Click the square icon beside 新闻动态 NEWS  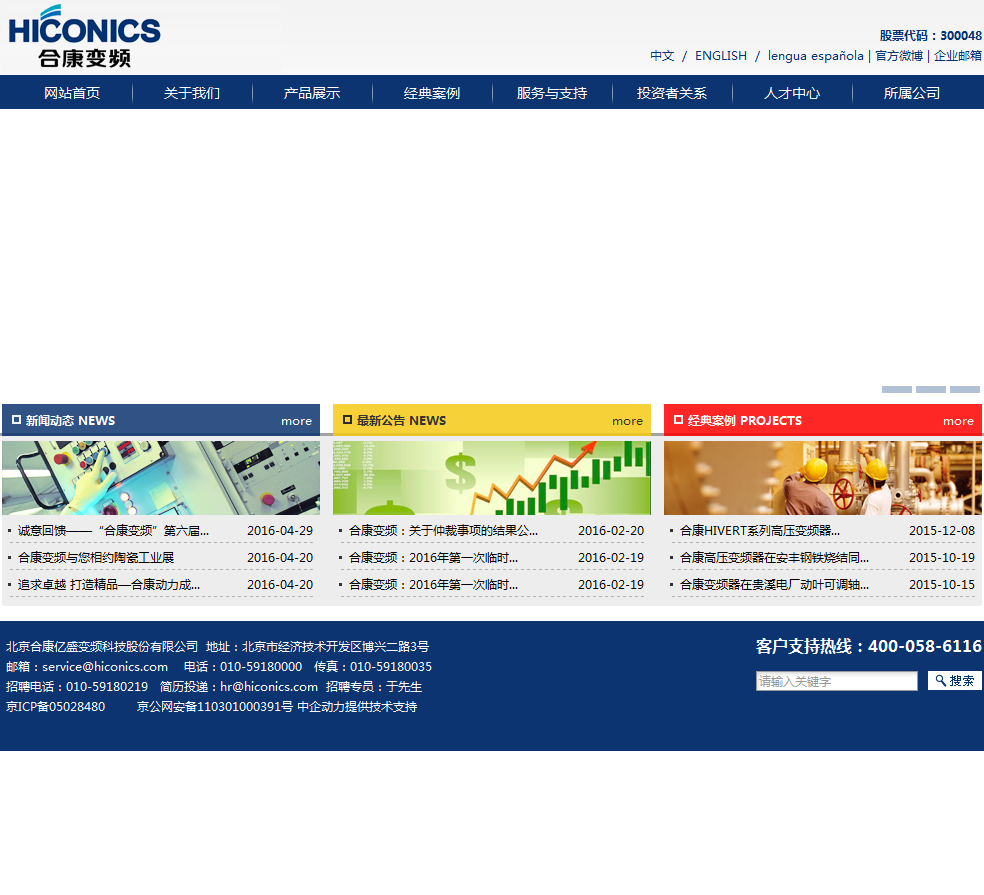(x=16, y=420)
